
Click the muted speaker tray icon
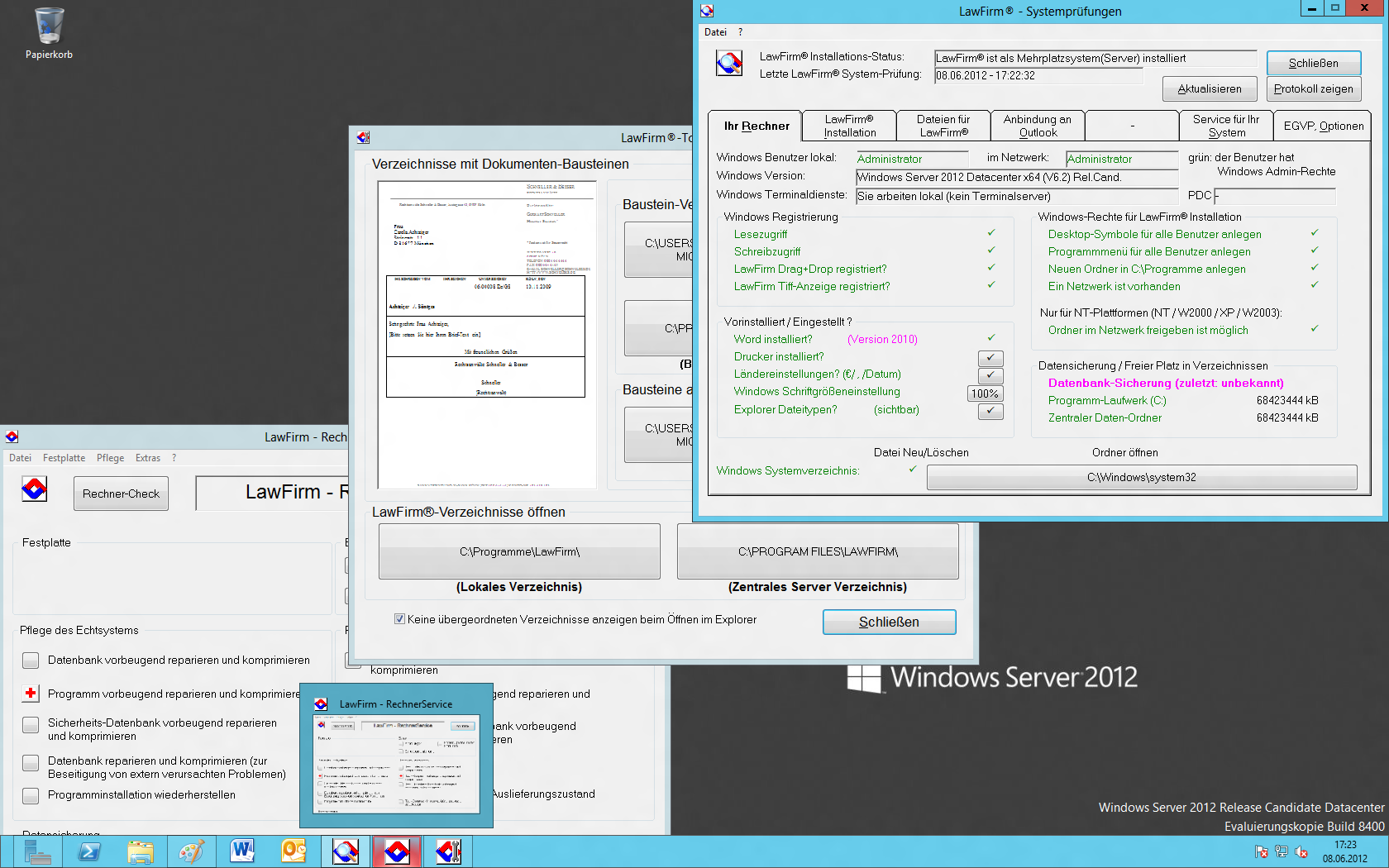[x=1302, y=851]
